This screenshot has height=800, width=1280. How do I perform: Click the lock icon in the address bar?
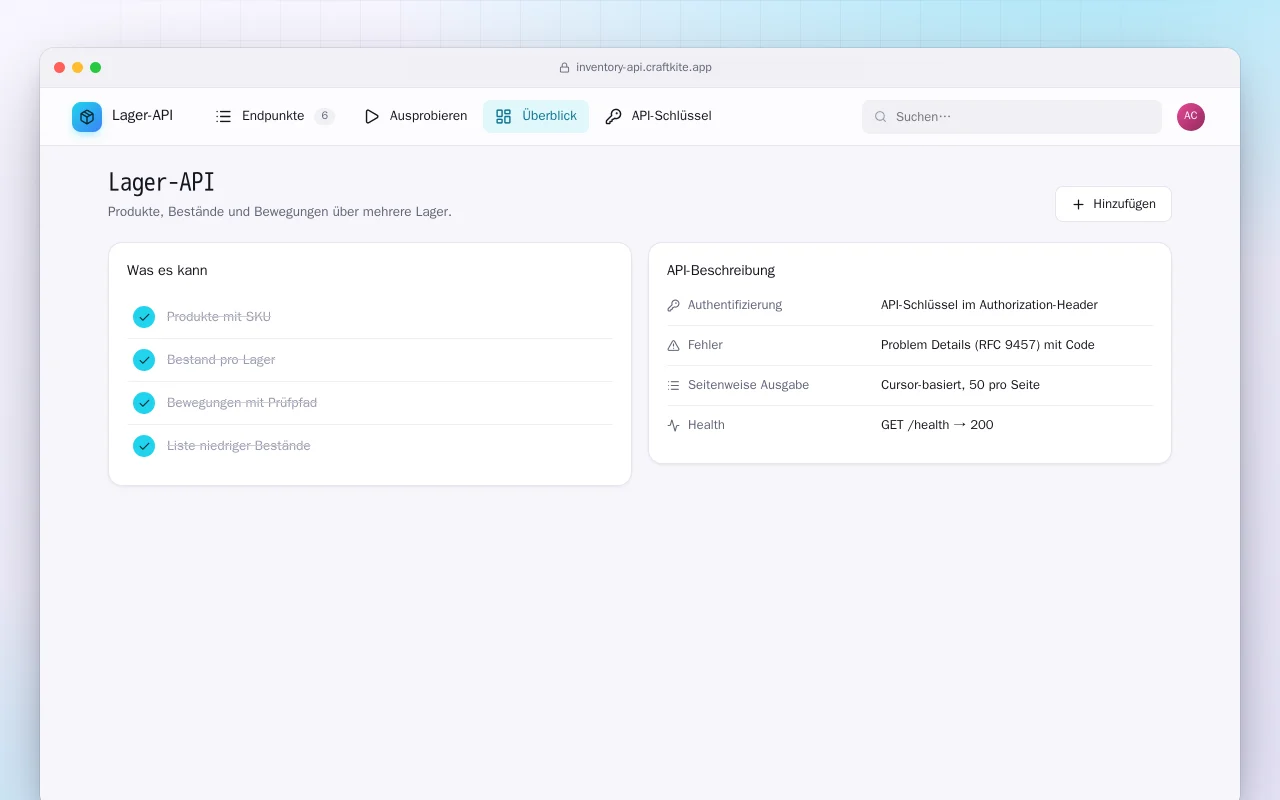[x=565, y=68]
